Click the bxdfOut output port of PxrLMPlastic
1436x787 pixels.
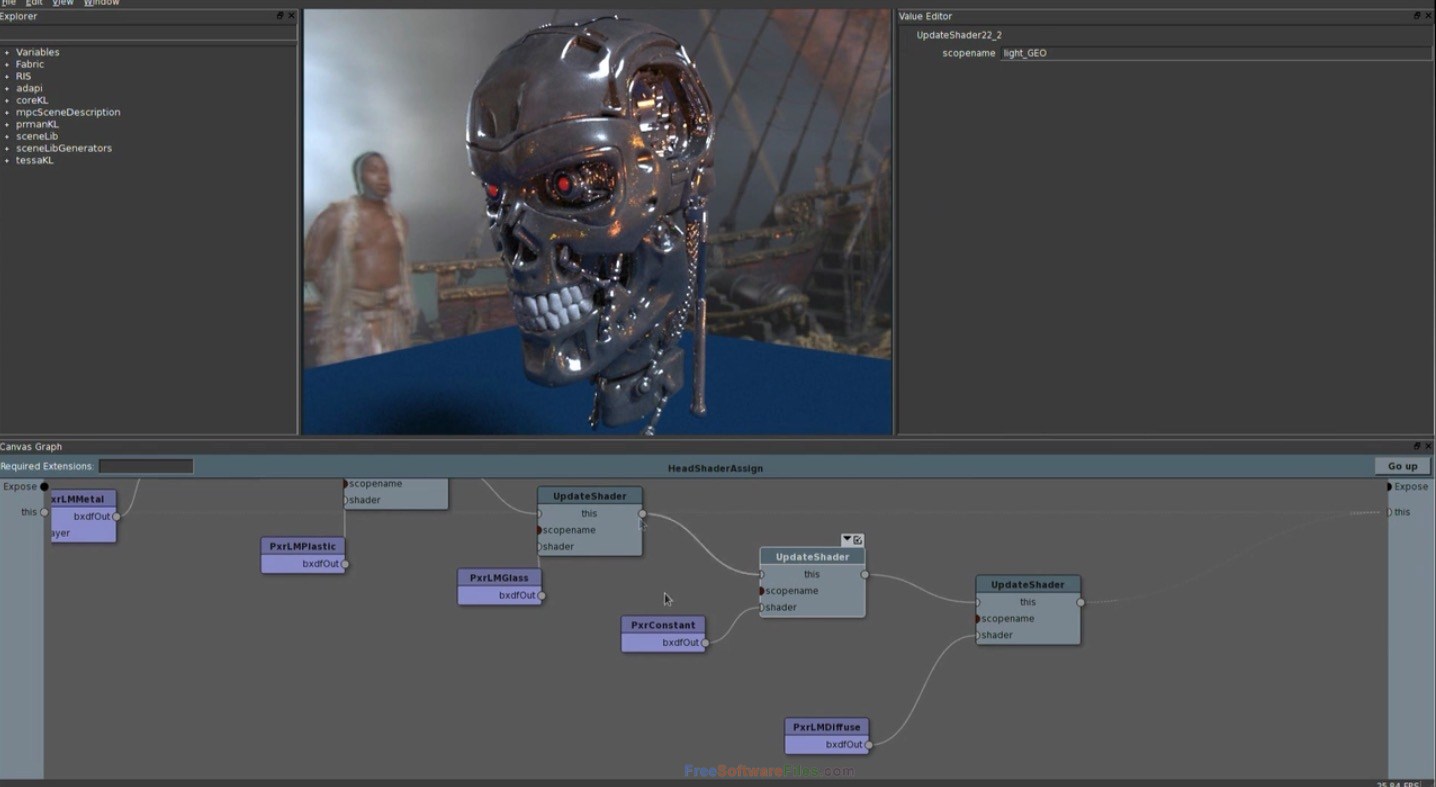pos(345,564)
